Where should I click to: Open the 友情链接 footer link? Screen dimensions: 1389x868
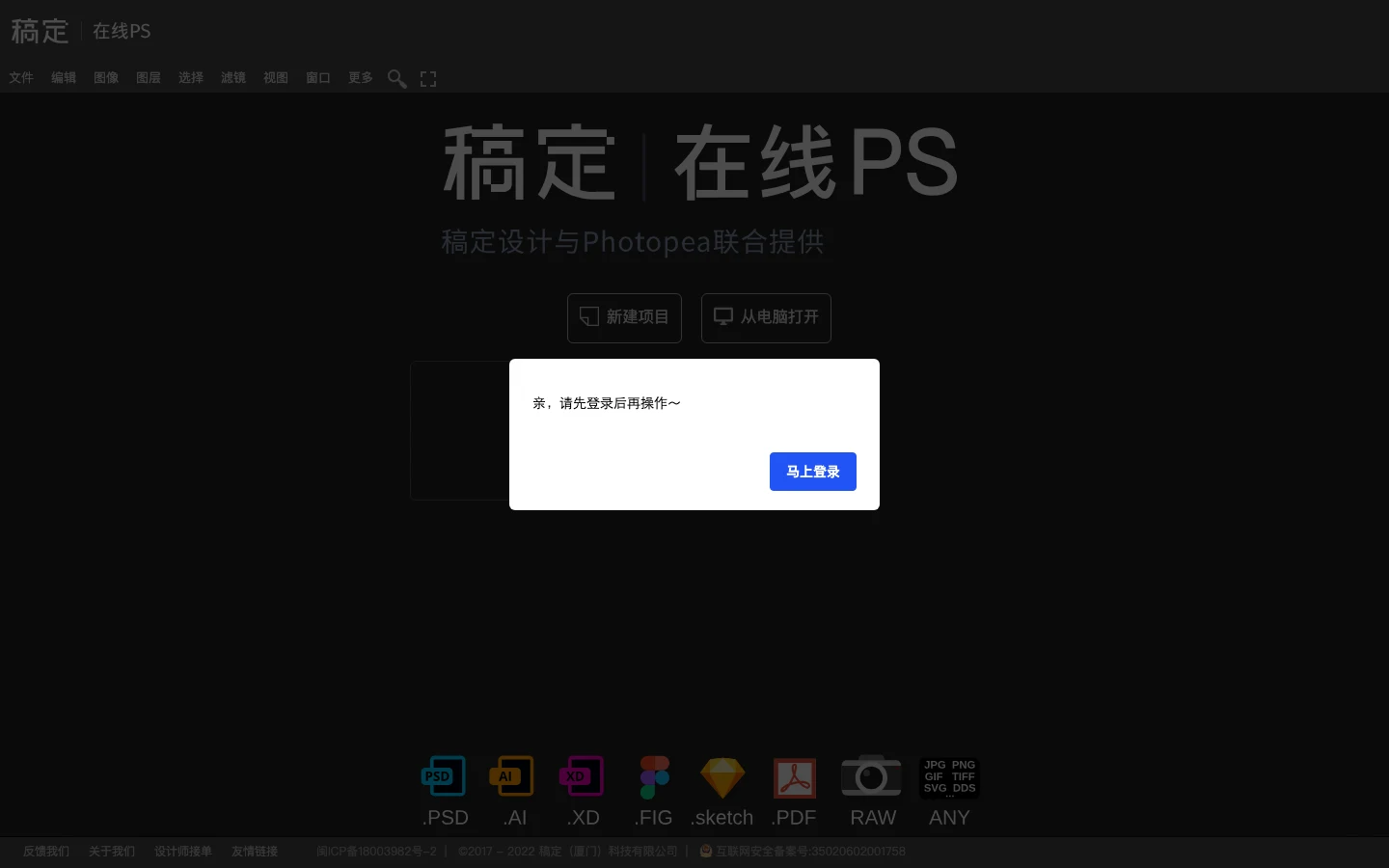[x=255, y=852]
